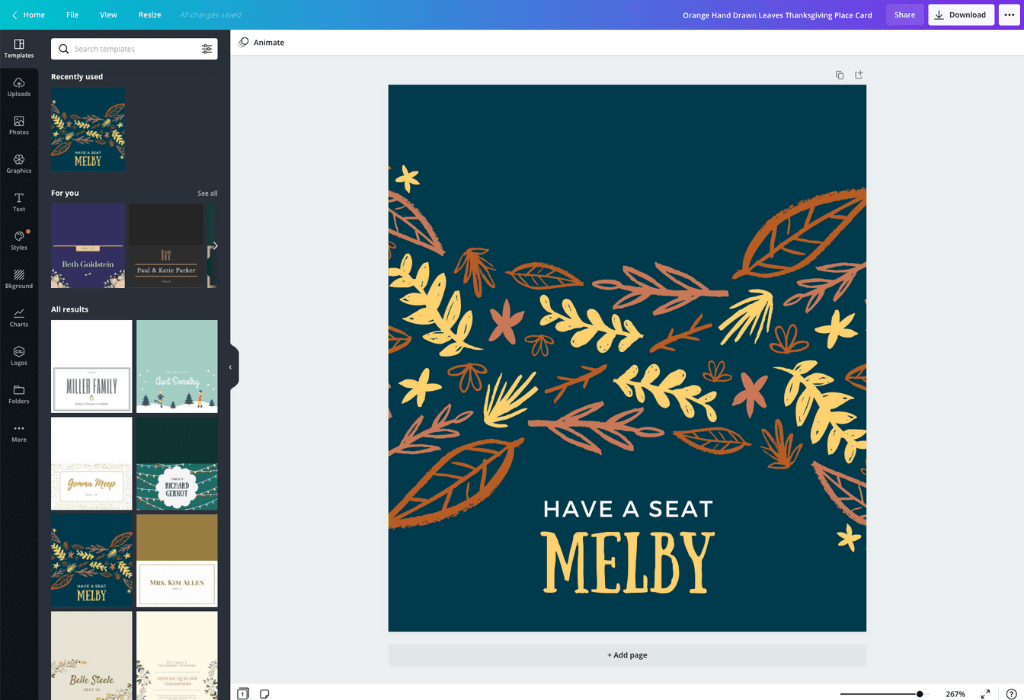1024x700 pixels.
Task: Click the Add page button
Action: [627, 655]
